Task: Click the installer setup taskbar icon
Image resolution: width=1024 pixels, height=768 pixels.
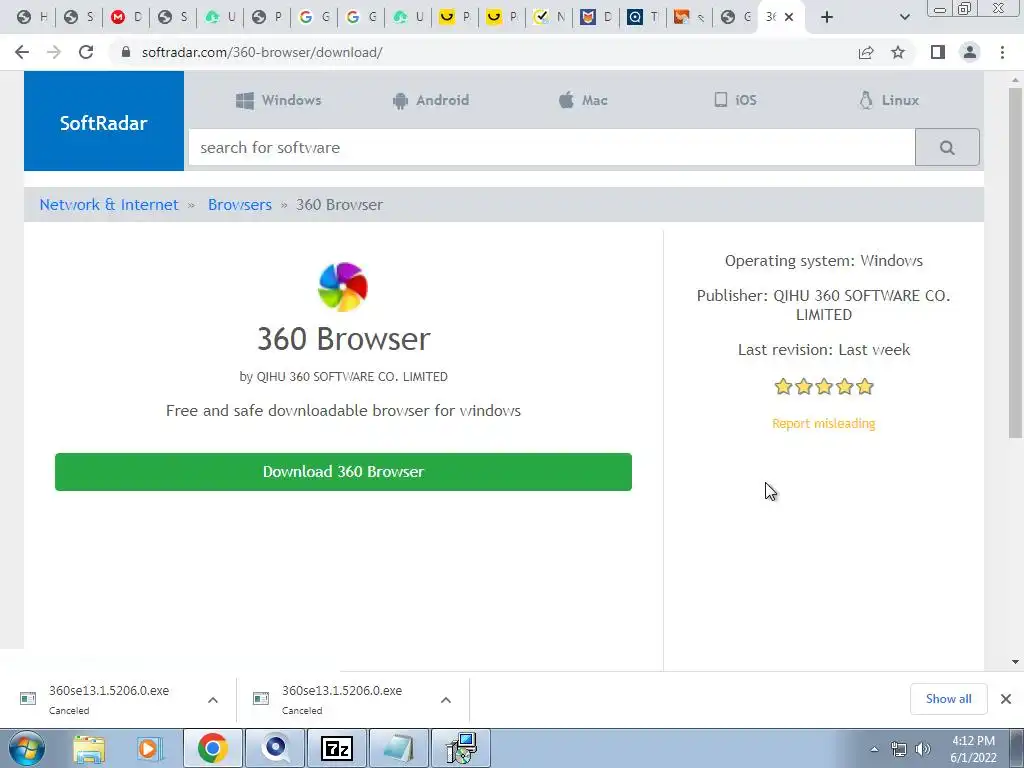Action: pyautogui.click(x=461, y=748)
